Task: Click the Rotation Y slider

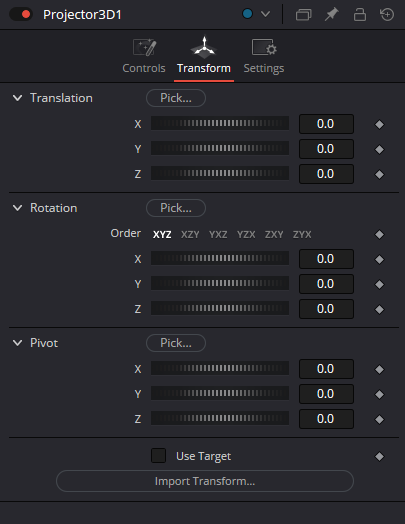Action: point(220,283)
